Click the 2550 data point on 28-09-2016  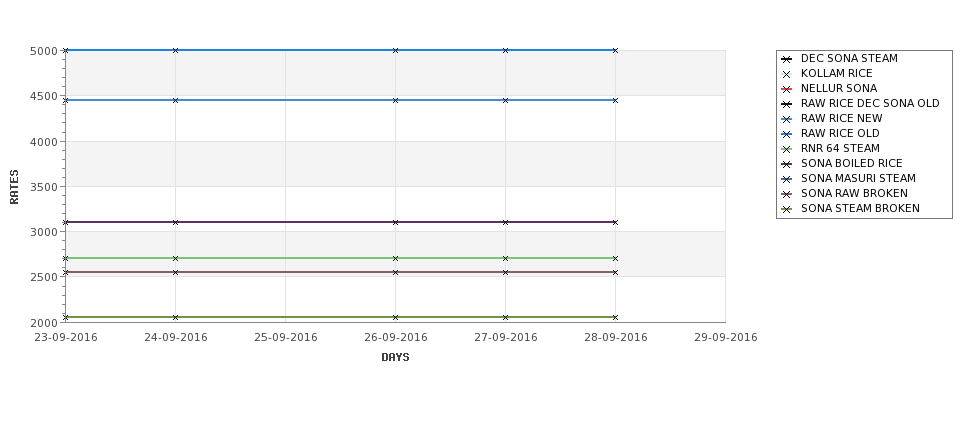tap(615, 272)
